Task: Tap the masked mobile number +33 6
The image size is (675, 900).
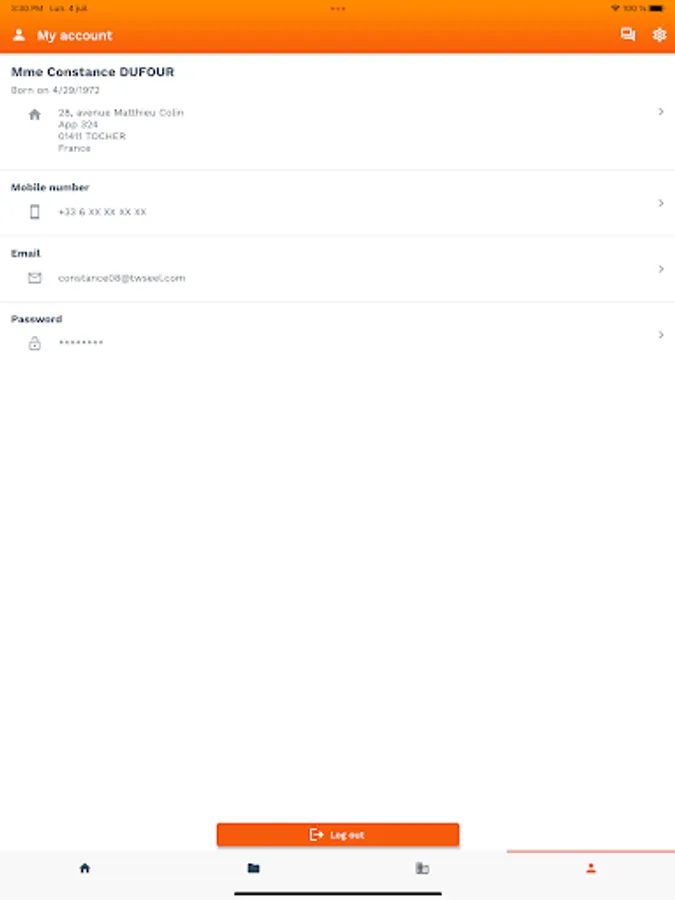Action: (x=102, y=212)
